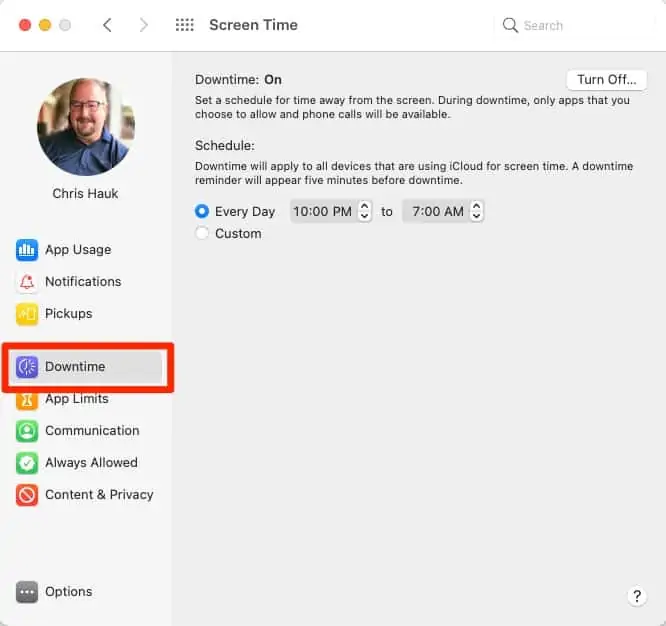Click the Turn Off... button
The width and height of the screenshot is (666, 626).
point(607,80)
